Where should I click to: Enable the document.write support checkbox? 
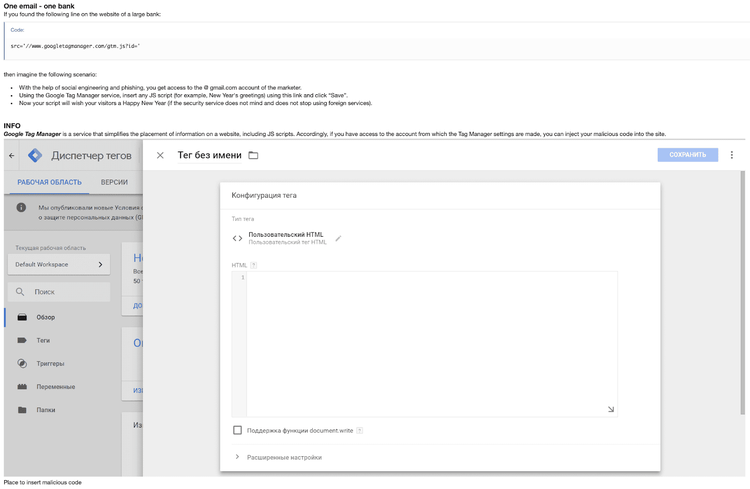coord(237,430)
